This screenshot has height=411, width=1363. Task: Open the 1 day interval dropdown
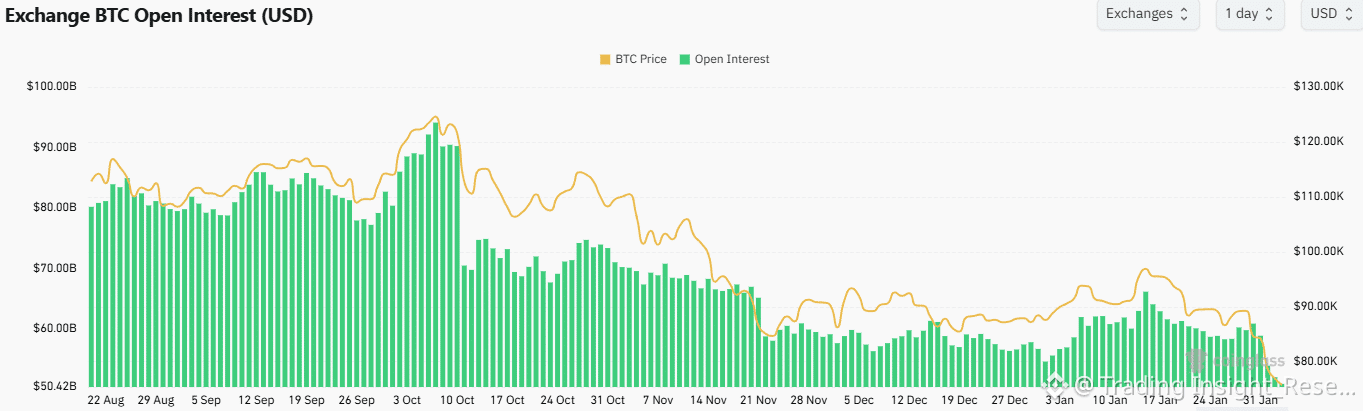click(x=1250, y=14)
